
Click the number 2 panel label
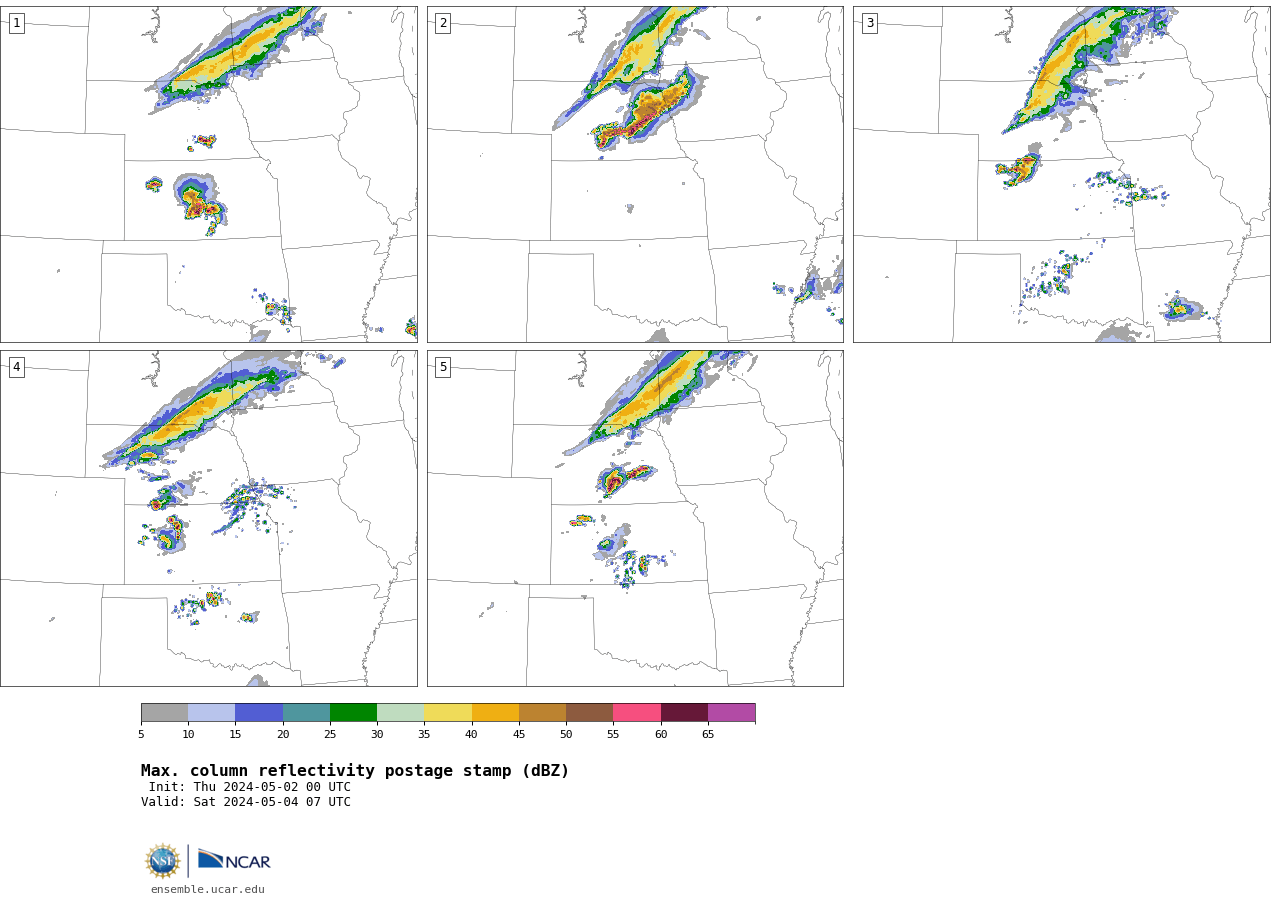pyautogui.click(x=443, y=23)
